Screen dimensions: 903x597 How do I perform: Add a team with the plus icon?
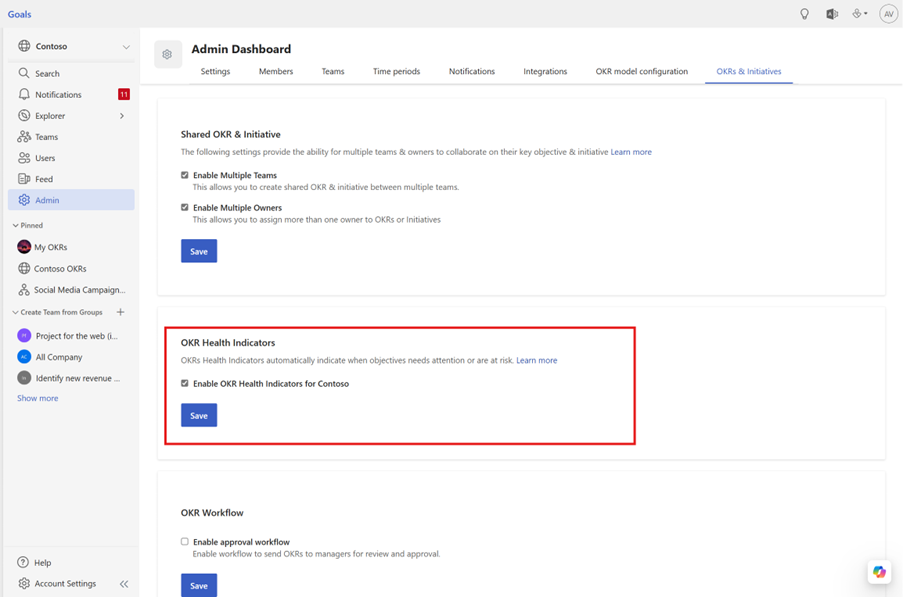(120, 312)
